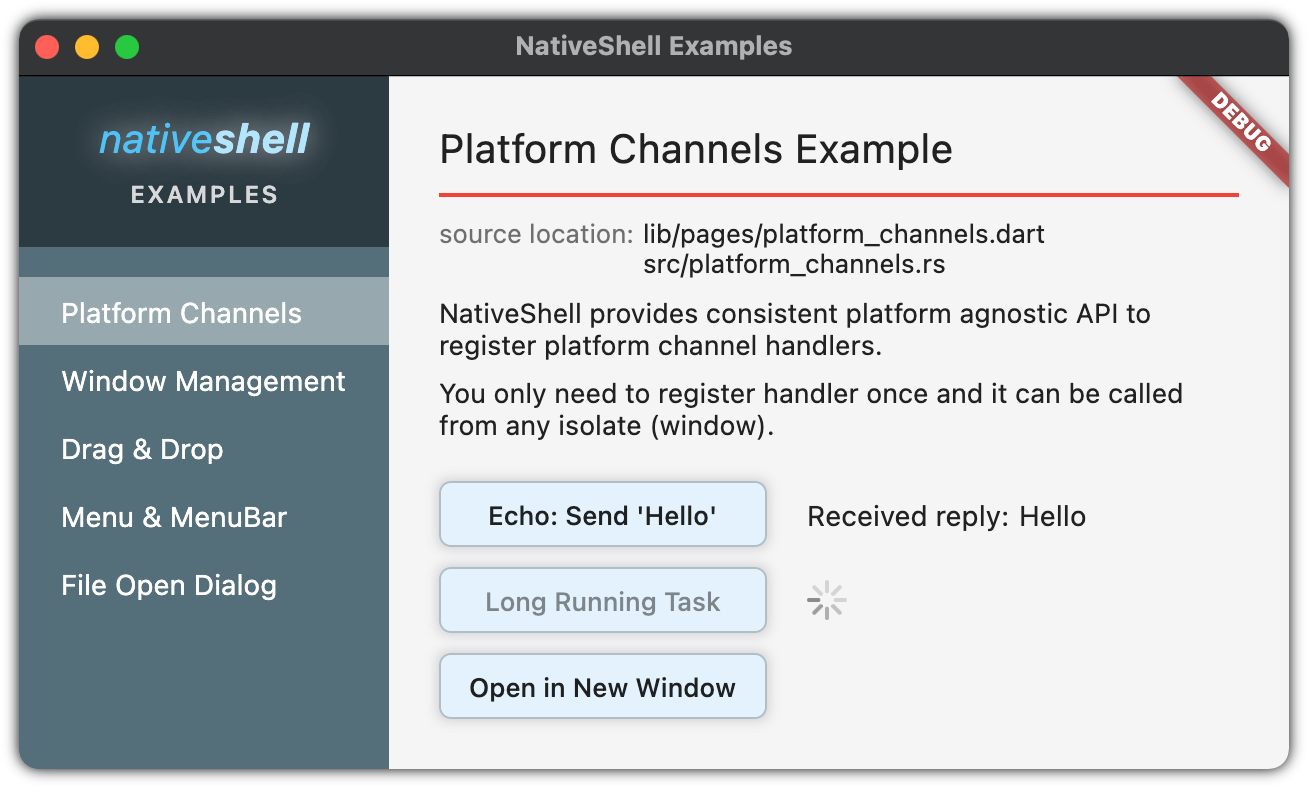Select Platform Channels in the sidebar
The width and height of the screenshot is (1308, 788).
click(182, 313)
